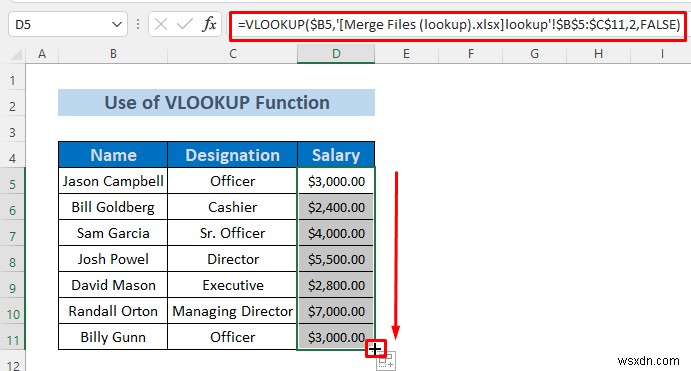The height and width of the screenshot is (371, 691).
Task: Select column I header
Action: (661, 54)
